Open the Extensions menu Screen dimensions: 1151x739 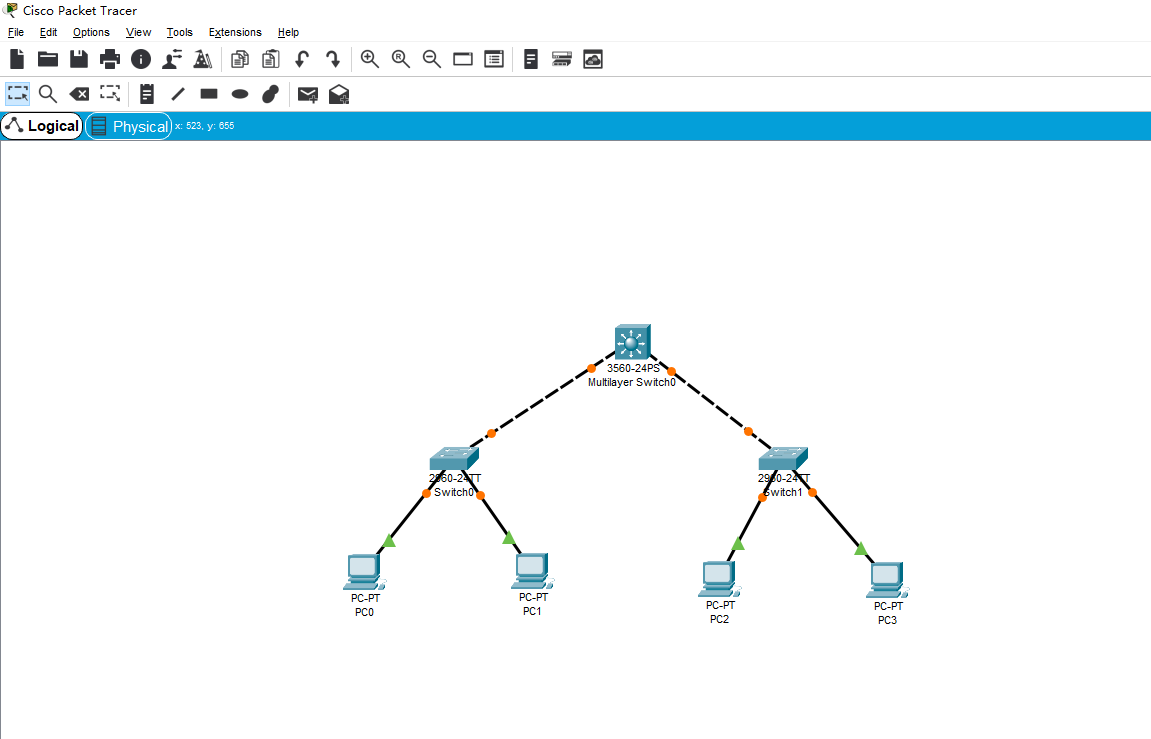[x=235, y=32]
